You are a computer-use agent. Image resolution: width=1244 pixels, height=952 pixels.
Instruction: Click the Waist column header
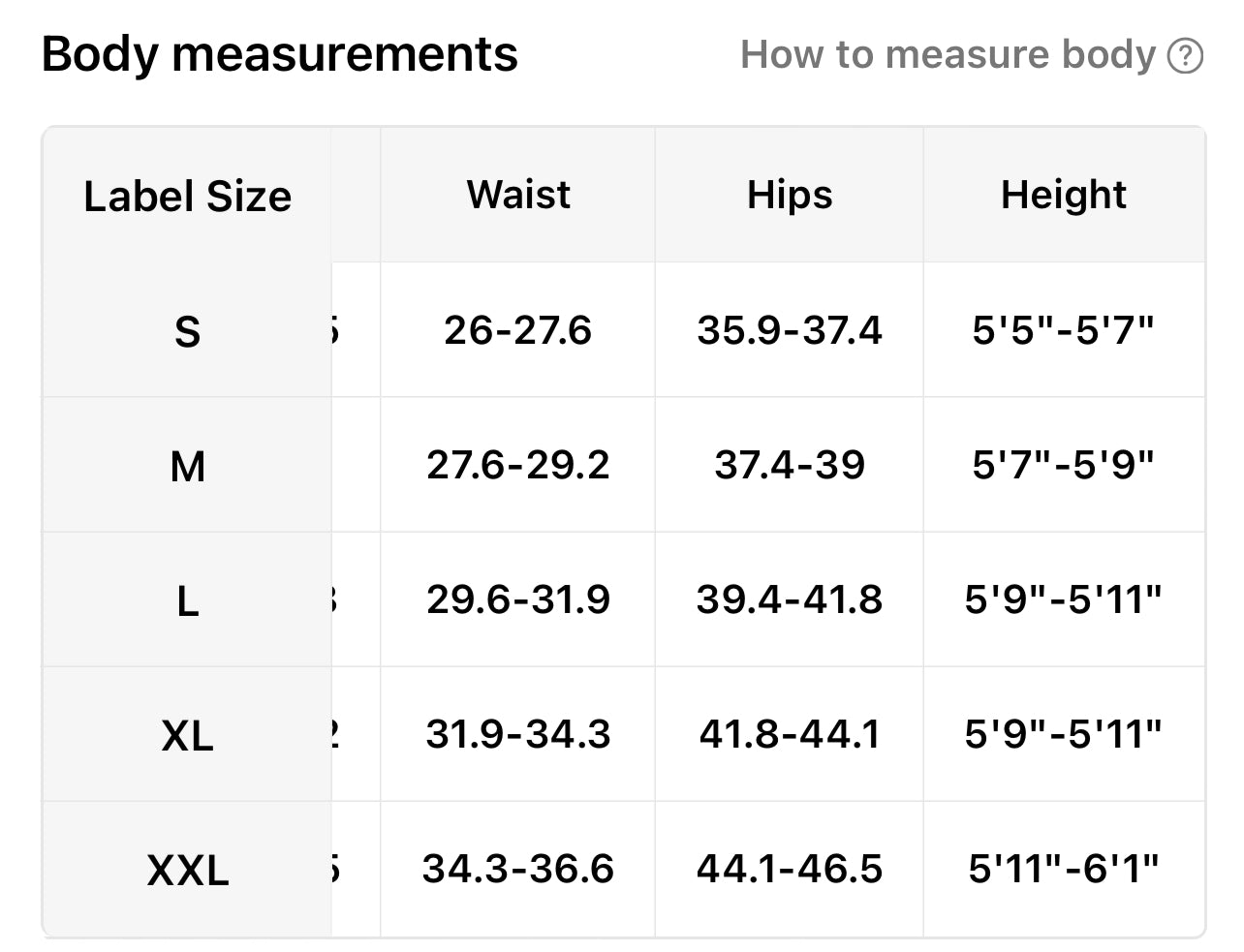518,195
